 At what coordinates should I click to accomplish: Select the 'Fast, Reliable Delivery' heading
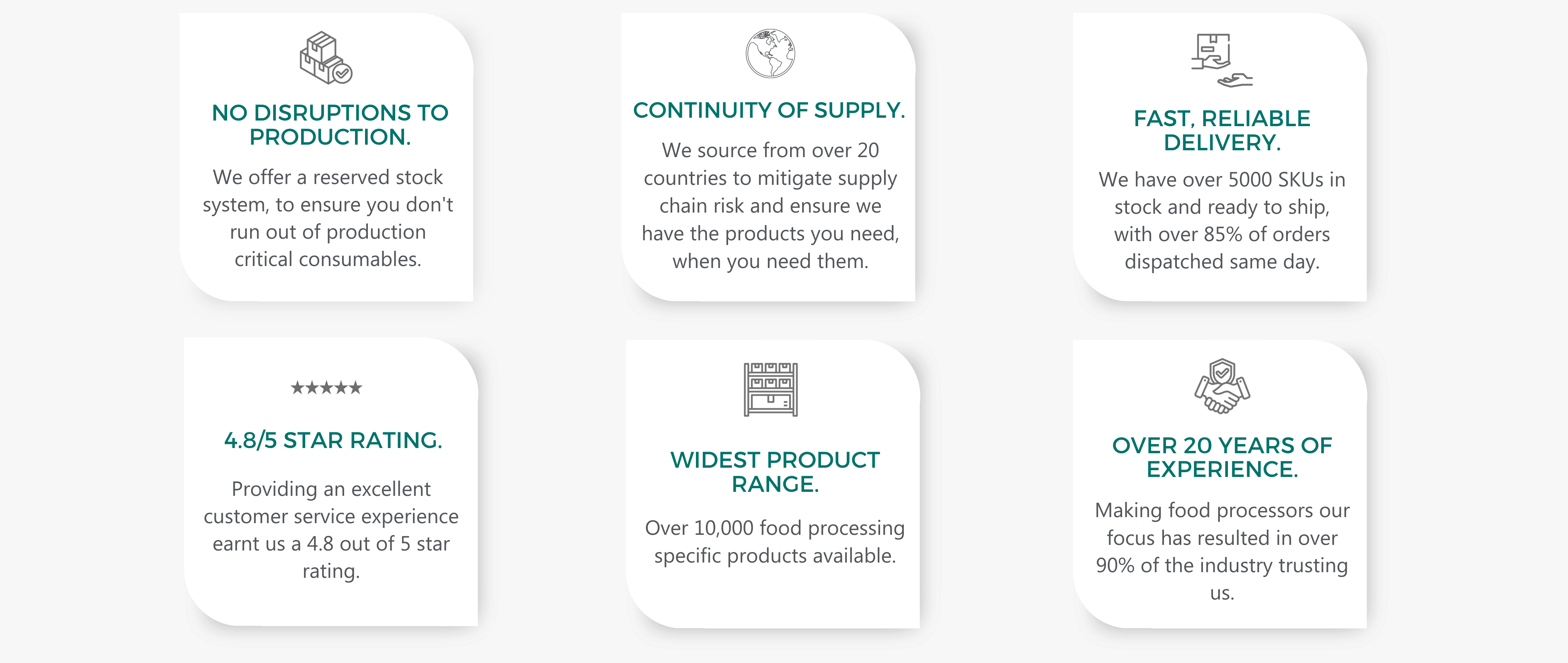1222,130
